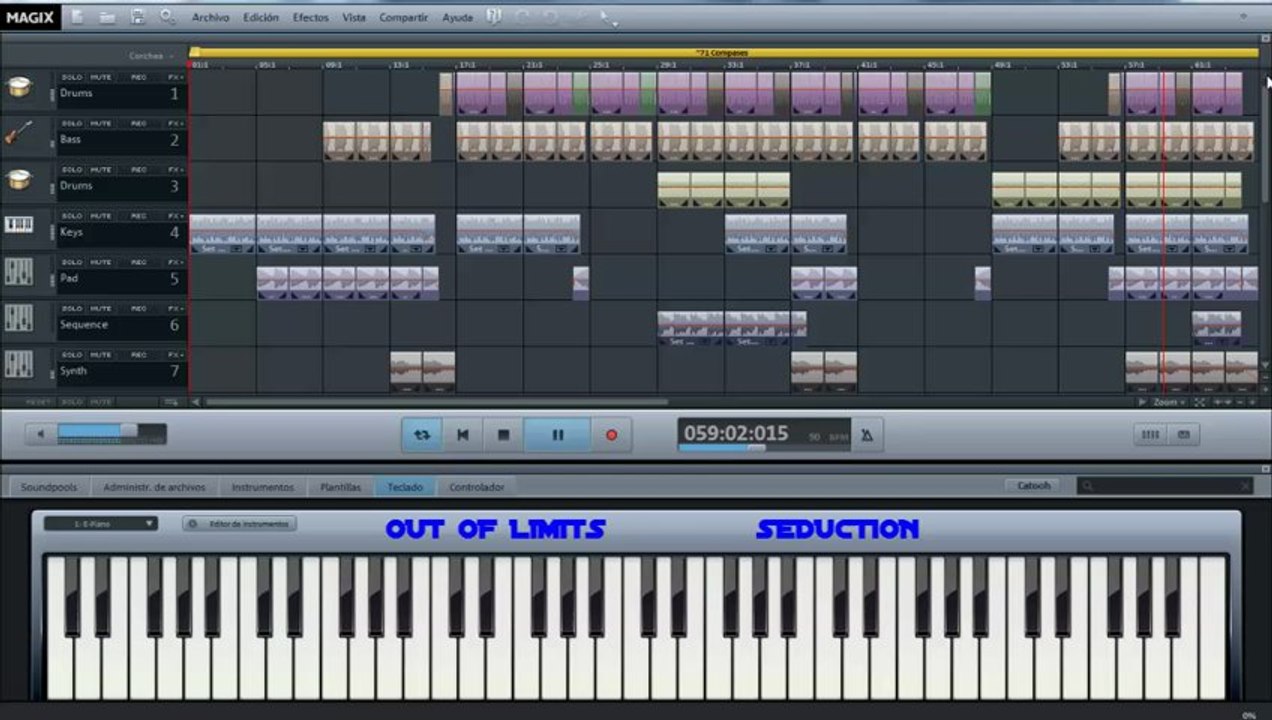Image resolution: width=1272 pixels, height=720 pixels.
Task: Open the Archivo menu
Action: tap(210, 18)
